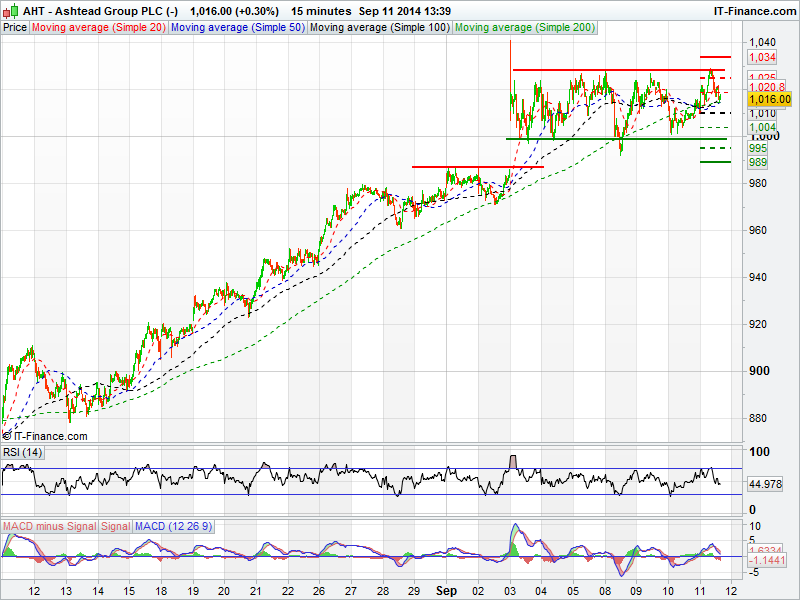Click the green 989 price level tag
Viewport: 800px width, 600px height.
(x=758, y=161)
